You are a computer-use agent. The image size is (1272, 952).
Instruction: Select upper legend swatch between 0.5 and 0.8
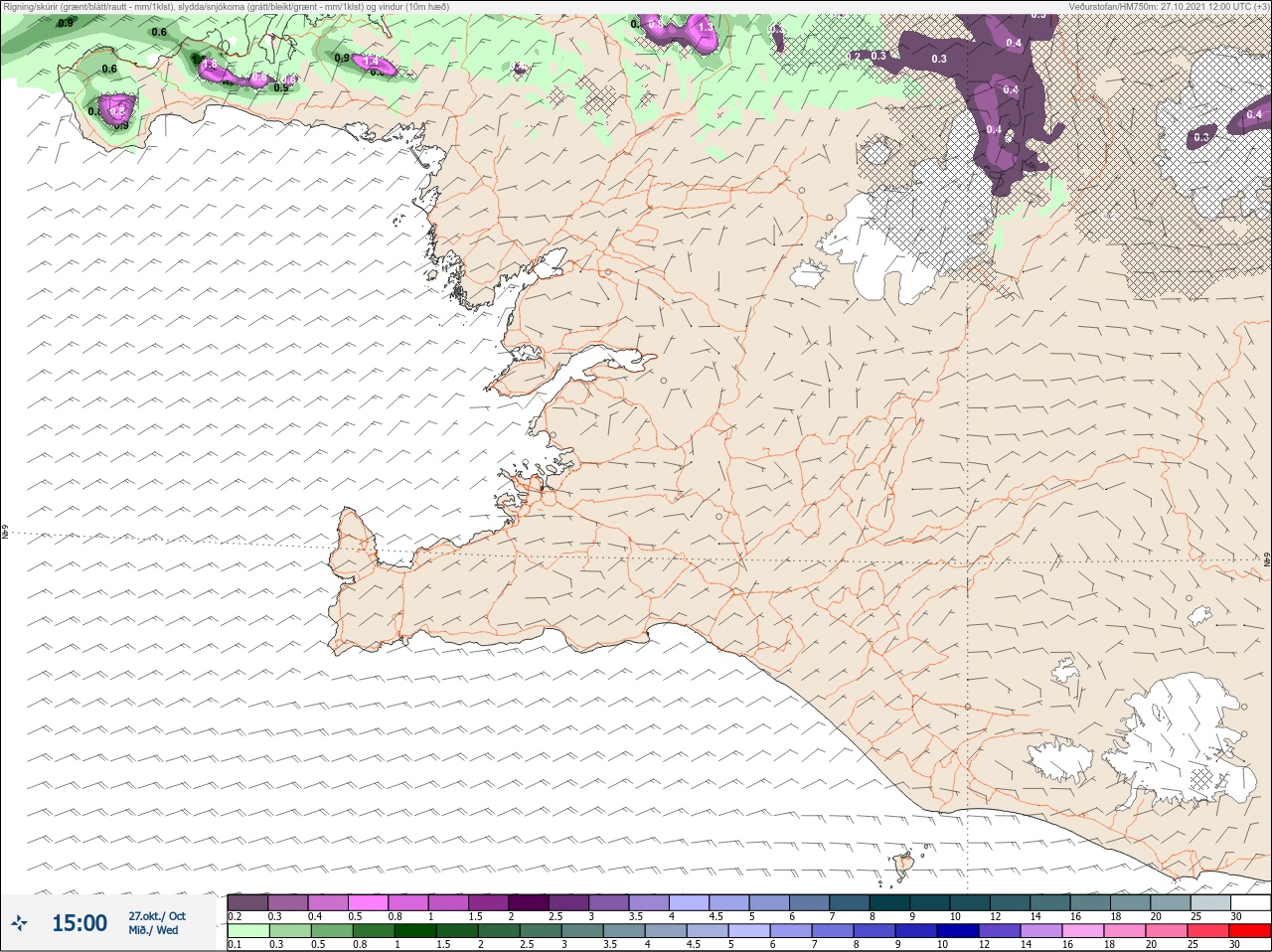(369, 902)
